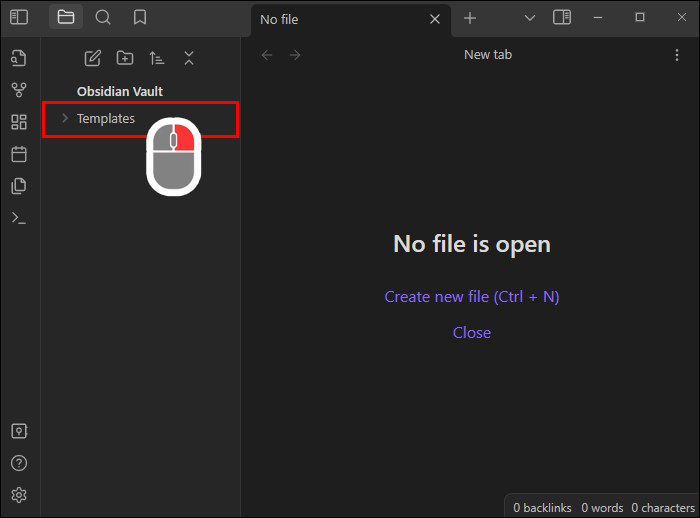The image size is (700, 518).
Task: Click Create new file link
Action: click(x=472, y=297)
